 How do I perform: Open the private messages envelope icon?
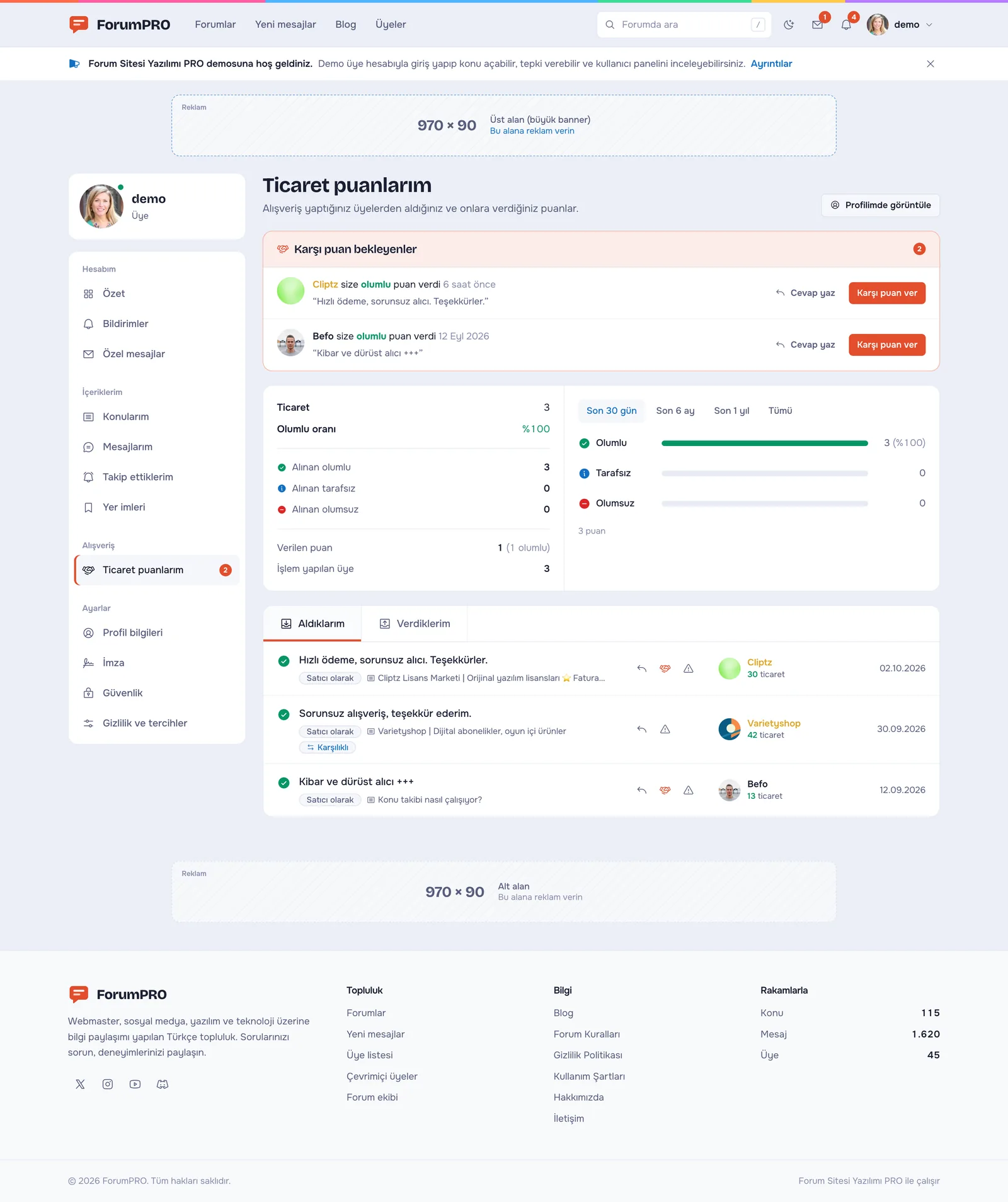click(817, 25)
